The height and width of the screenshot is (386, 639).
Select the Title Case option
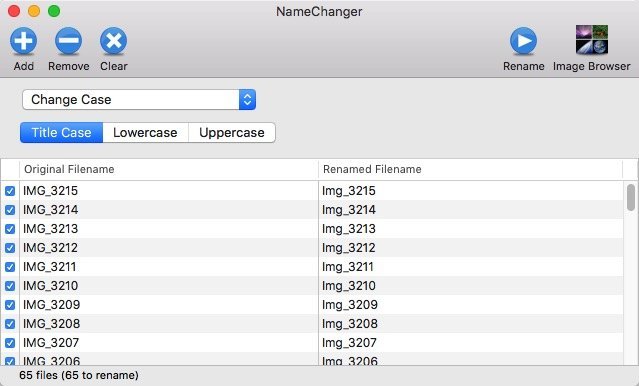click(62, 132)
